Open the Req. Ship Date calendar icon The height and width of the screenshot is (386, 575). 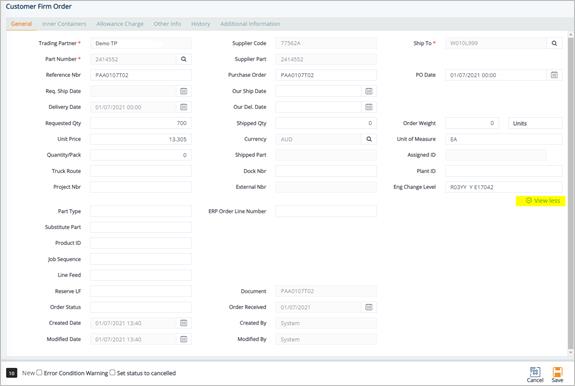click(183, 91)
